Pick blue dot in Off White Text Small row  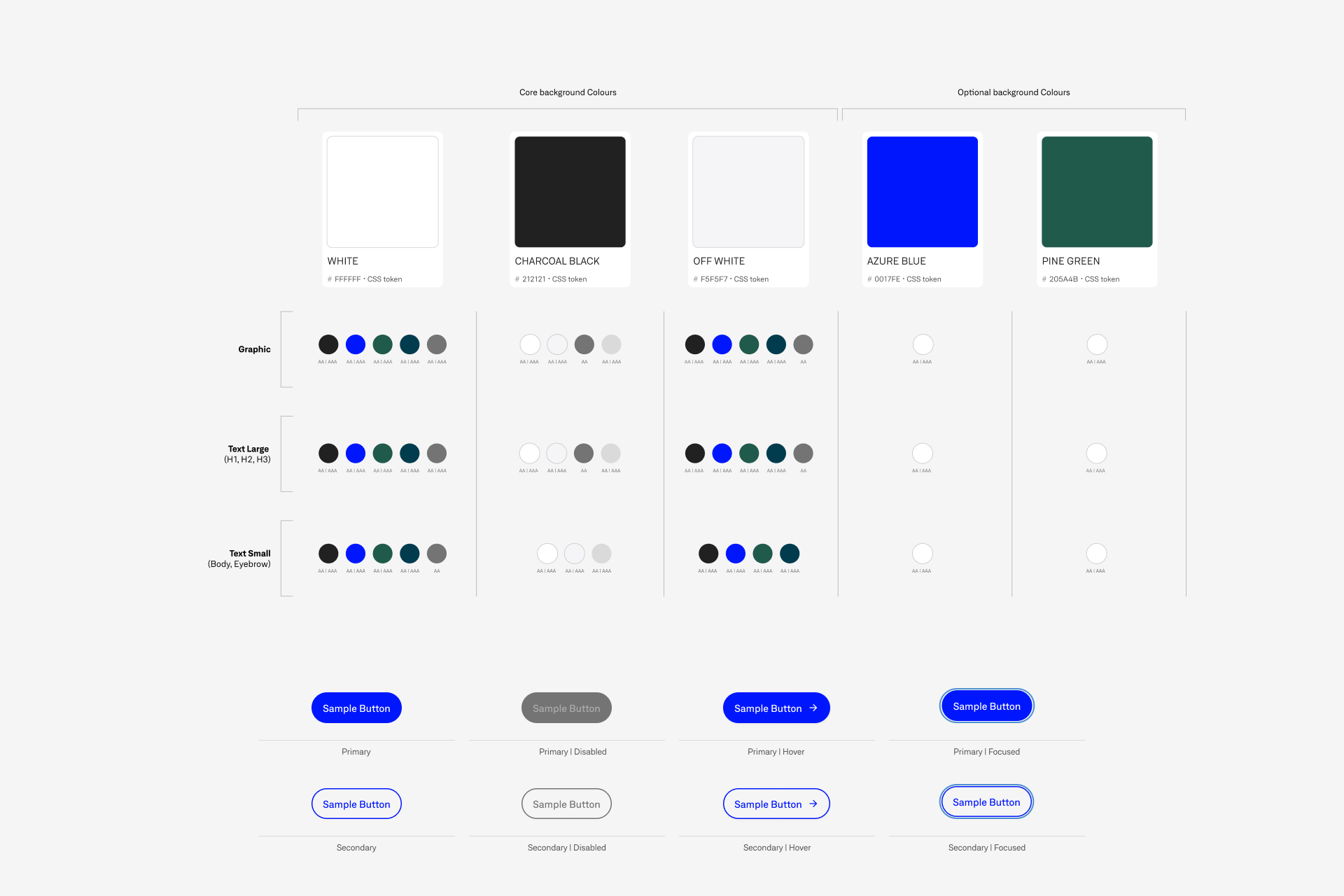[x=736, y=554]
